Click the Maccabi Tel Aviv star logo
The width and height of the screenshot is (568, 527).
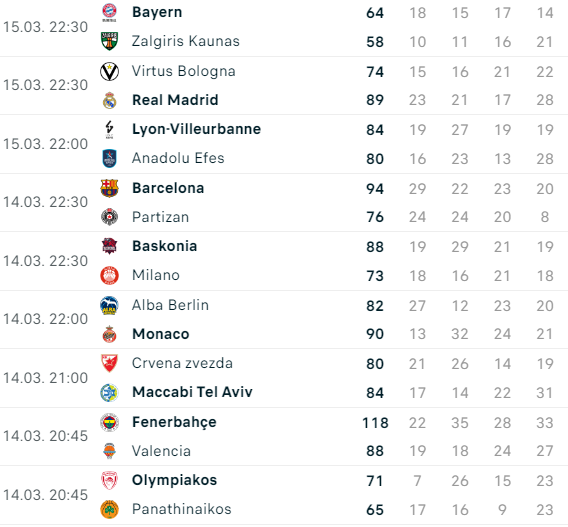tap(109, 392)
